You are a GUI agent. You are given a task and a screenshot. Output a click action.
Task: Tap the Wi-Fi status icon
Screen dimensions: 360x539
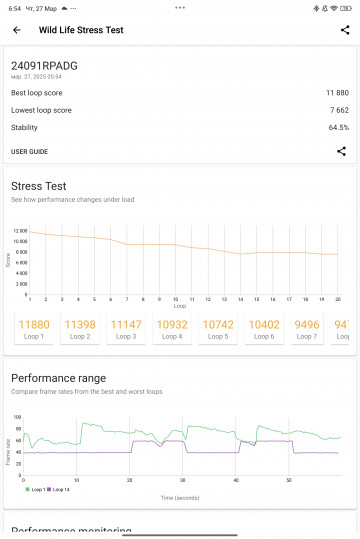(334, 9)
